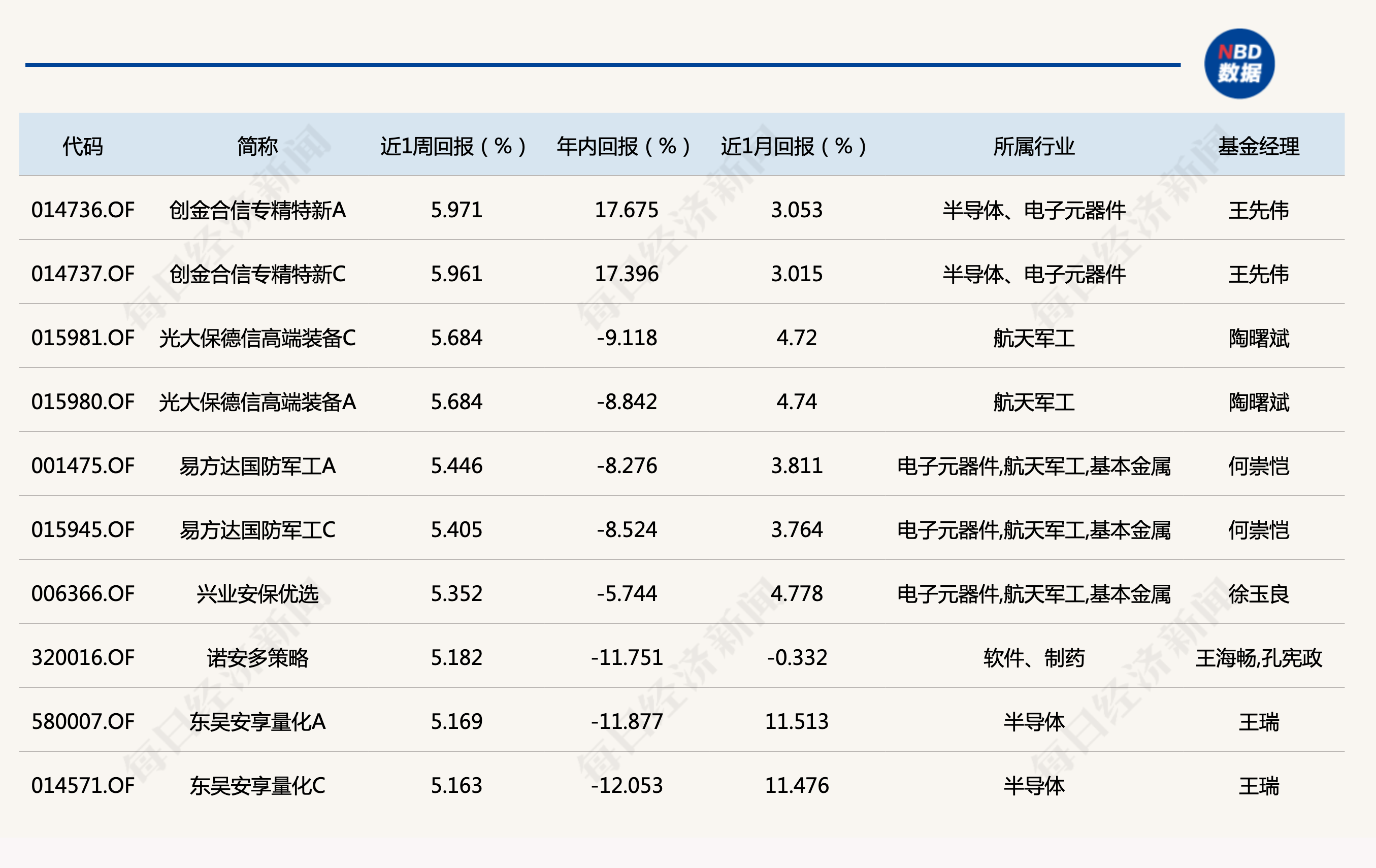Click manager name 徐玉良
The height and width of the screenshot is (868, 1376).
[1259, 594]
